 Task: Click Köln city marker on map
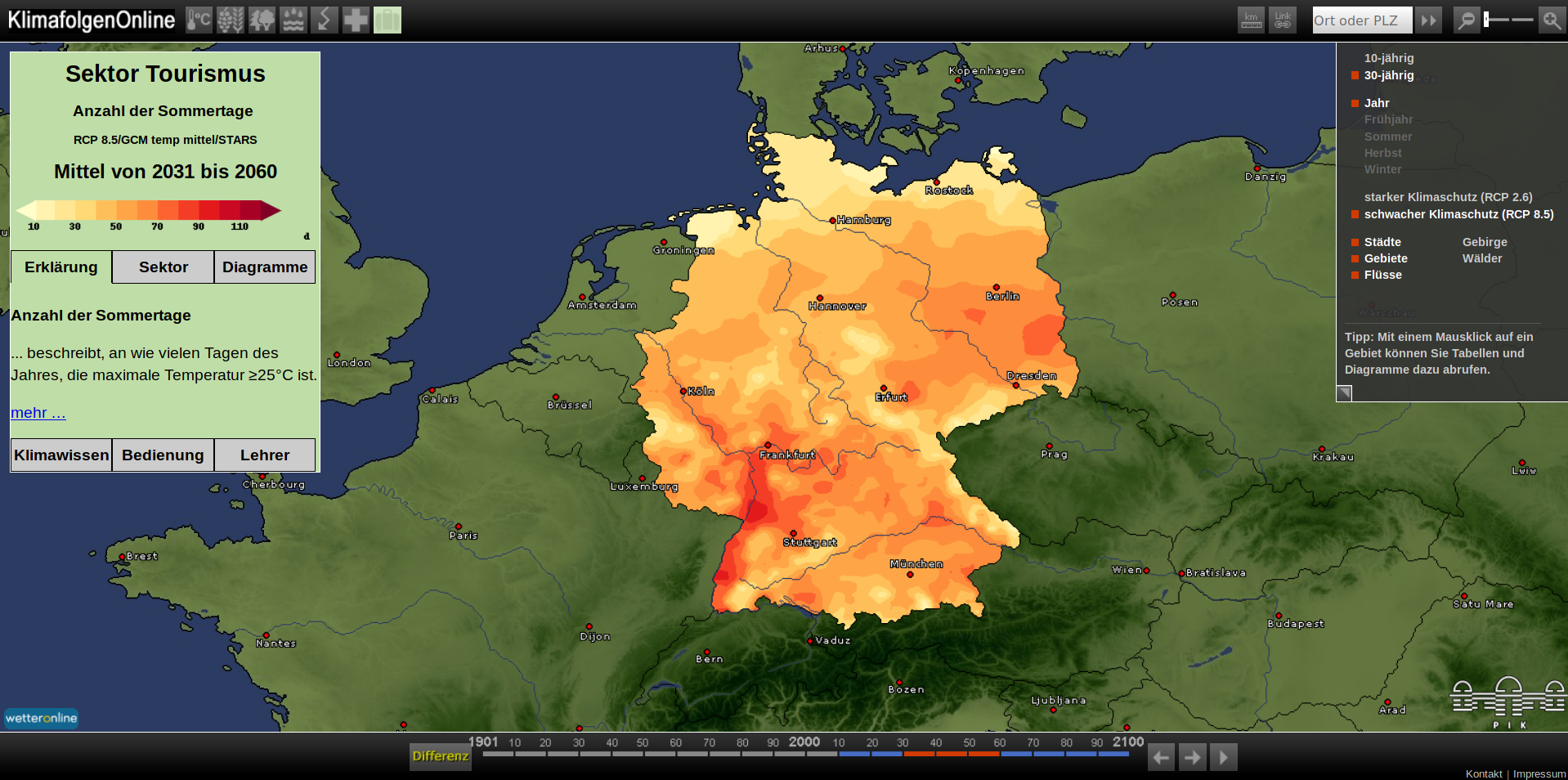tap(683, 392)
